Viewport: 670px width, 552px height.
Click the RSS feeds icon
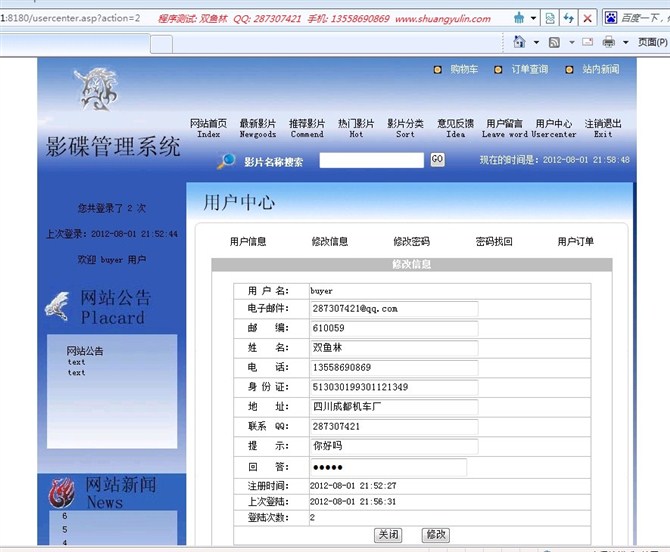[554, 42]
